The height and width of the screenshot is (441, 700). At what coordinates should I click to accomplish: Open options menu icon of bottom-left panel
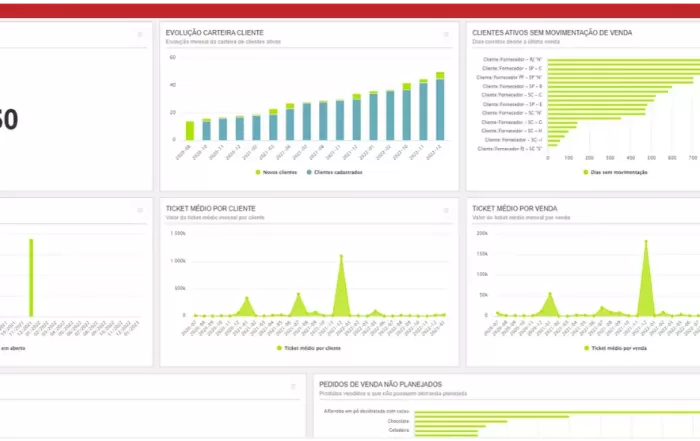tap(293, 385)
